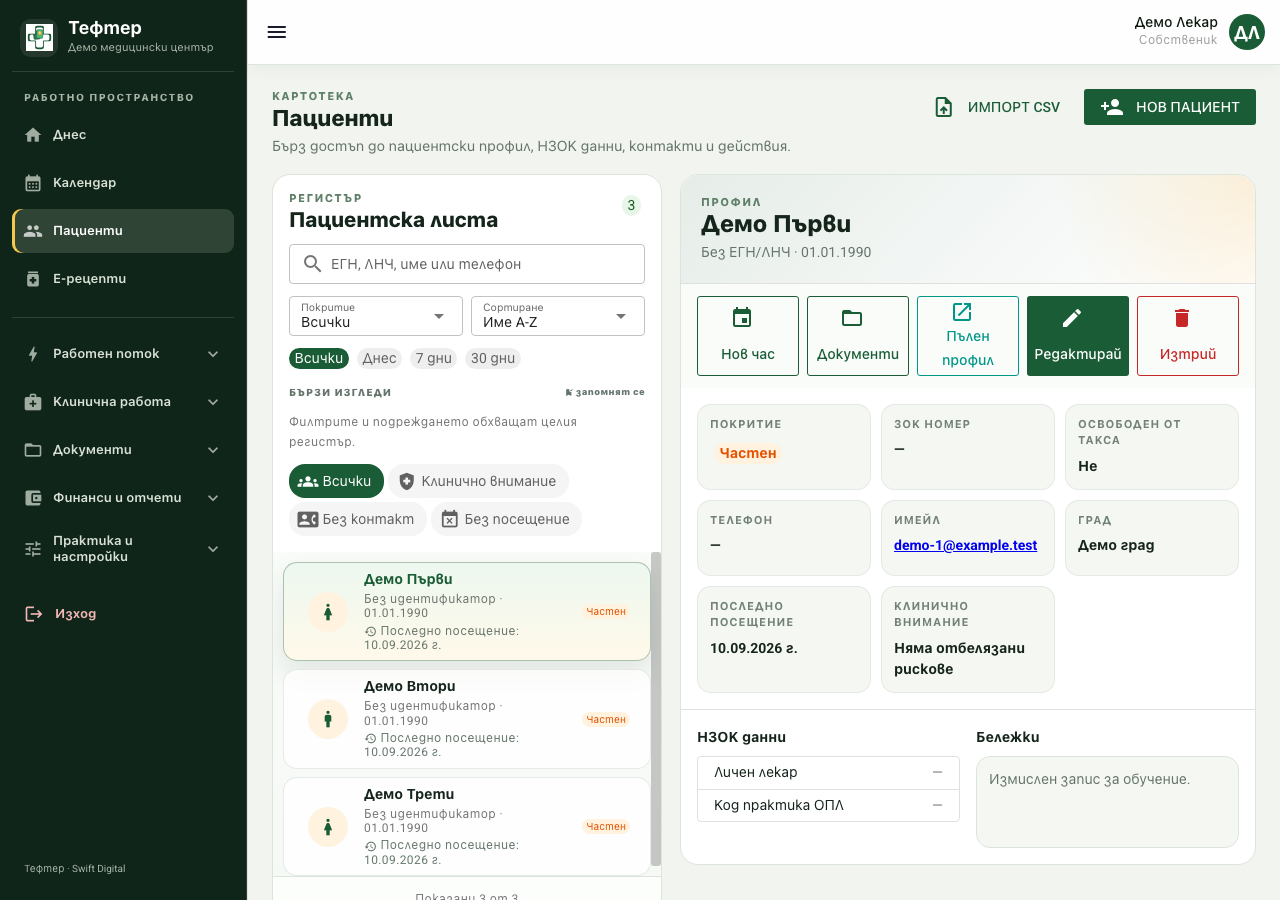Click the Тефтер logo icon
The height and width of the screenshot is (900, 1280).
click(39, 37)
